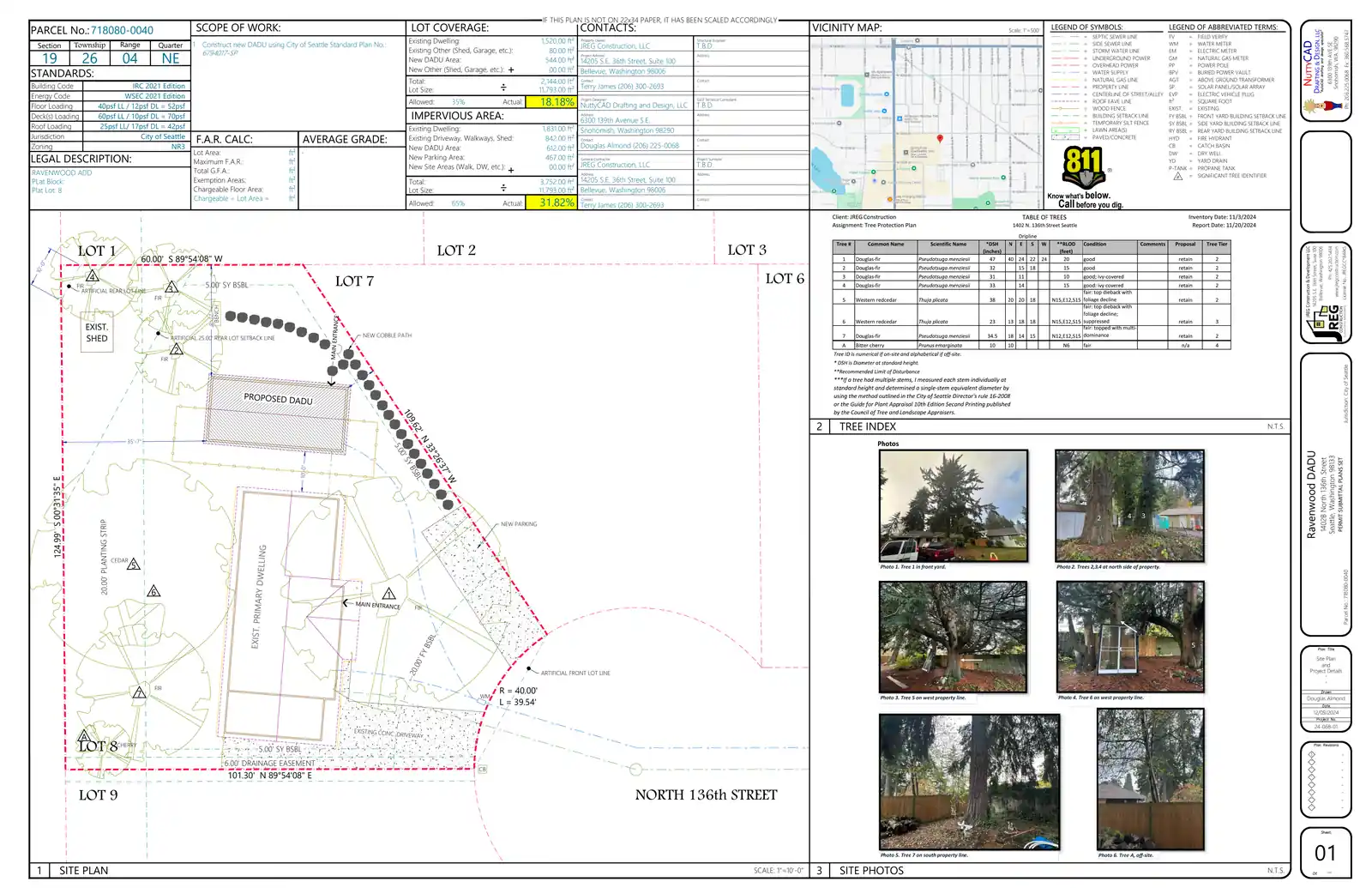Click the Quarter value NE

171,58
